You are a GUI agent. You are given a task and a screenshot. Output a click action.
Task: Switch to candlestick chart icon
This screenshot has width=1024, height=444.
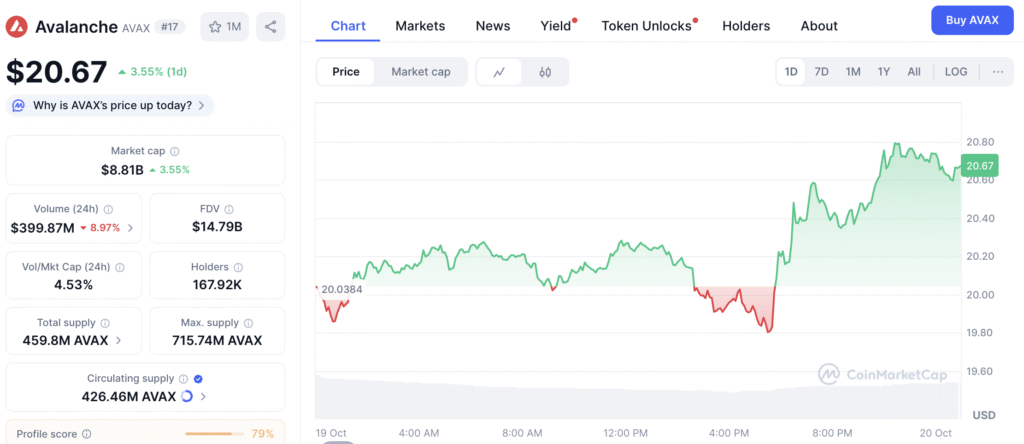click(x=545, y=72)
